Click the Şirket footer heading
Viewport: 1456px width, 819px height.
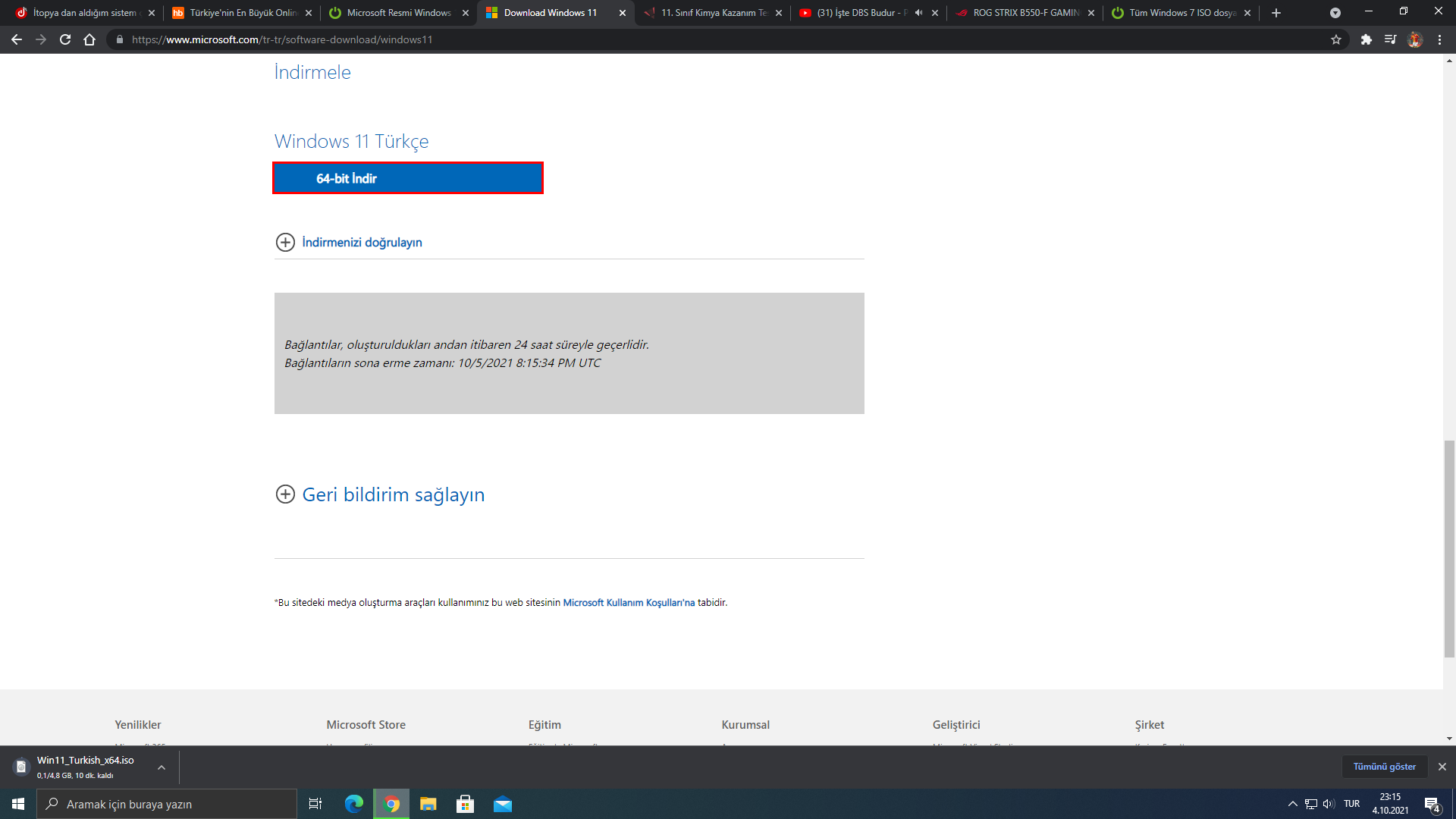(x=1150, y=725)
